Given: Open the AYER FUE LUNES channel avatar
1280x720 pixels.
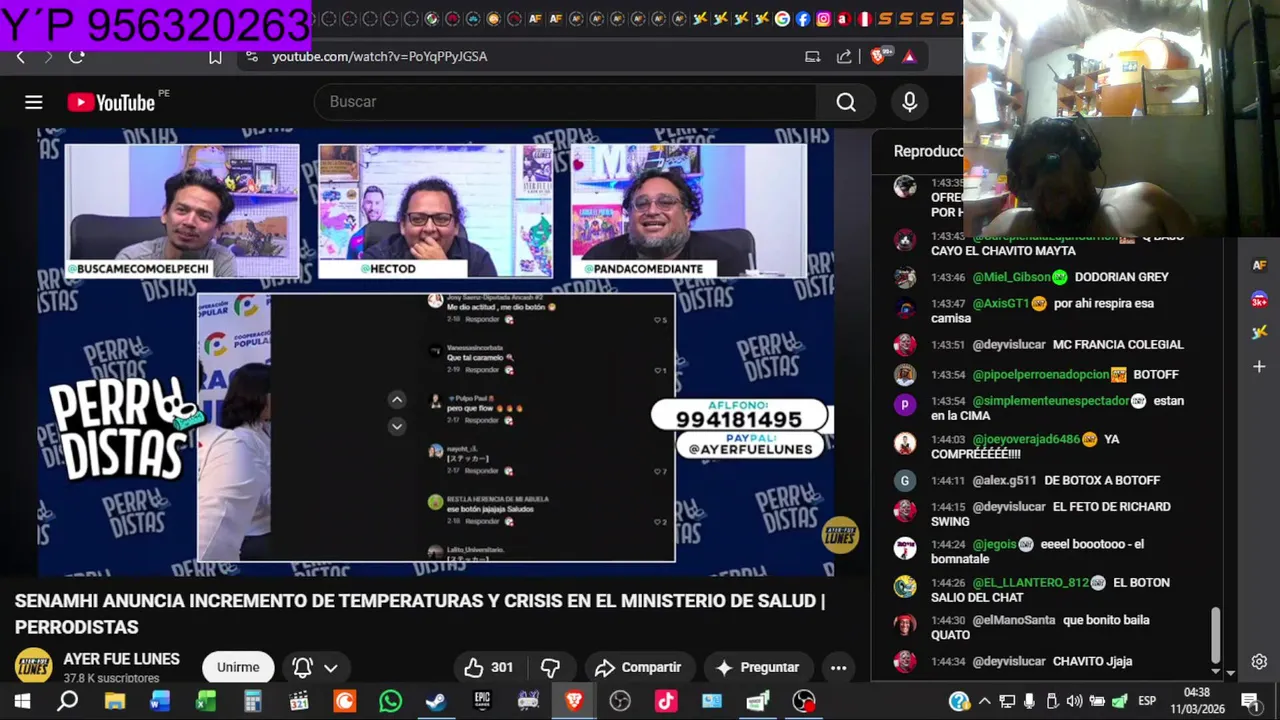Looking at the screenshot, I should pos(33,667).
